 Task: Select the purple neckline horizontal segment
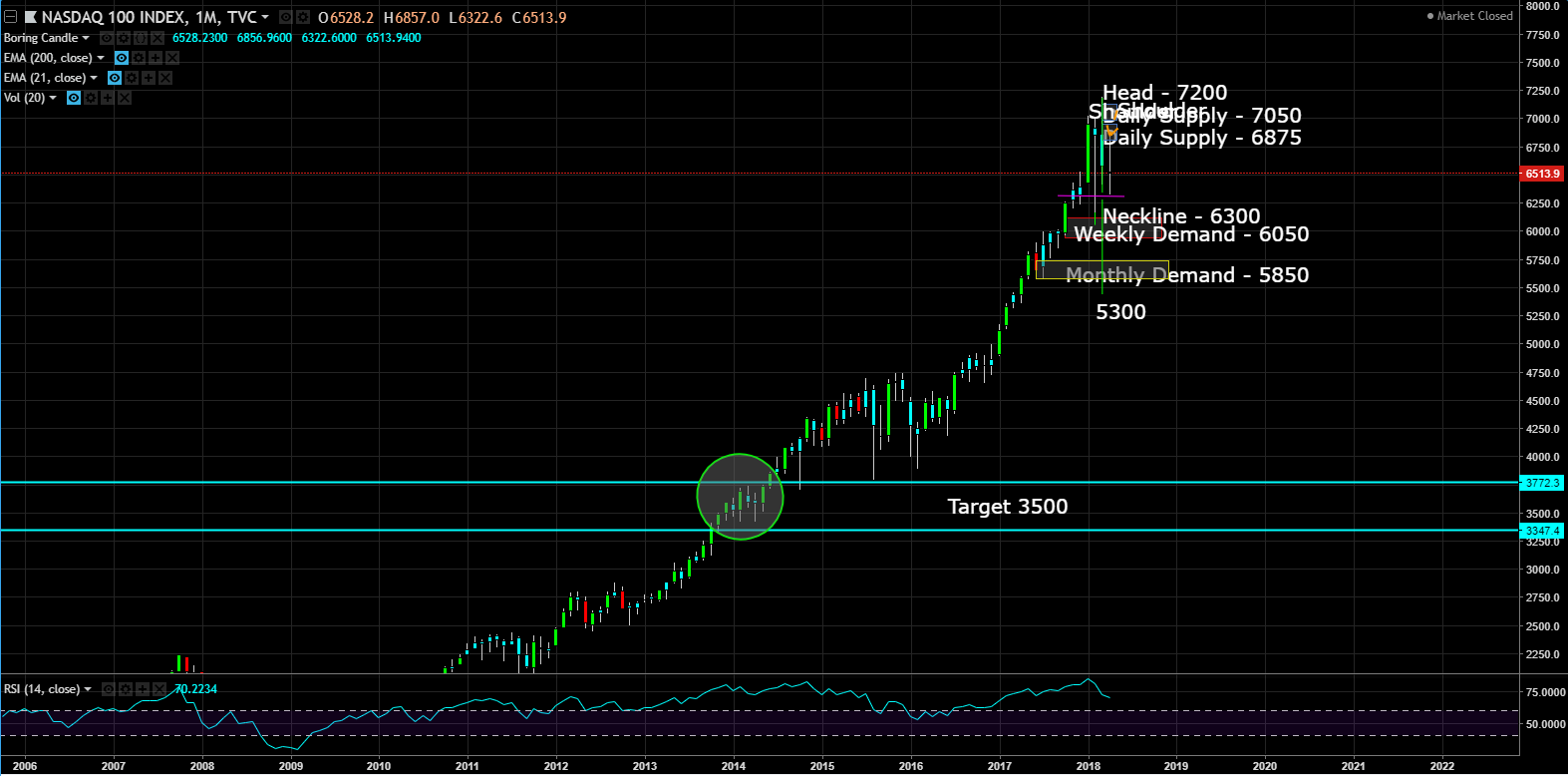(x=1092, y=196)
